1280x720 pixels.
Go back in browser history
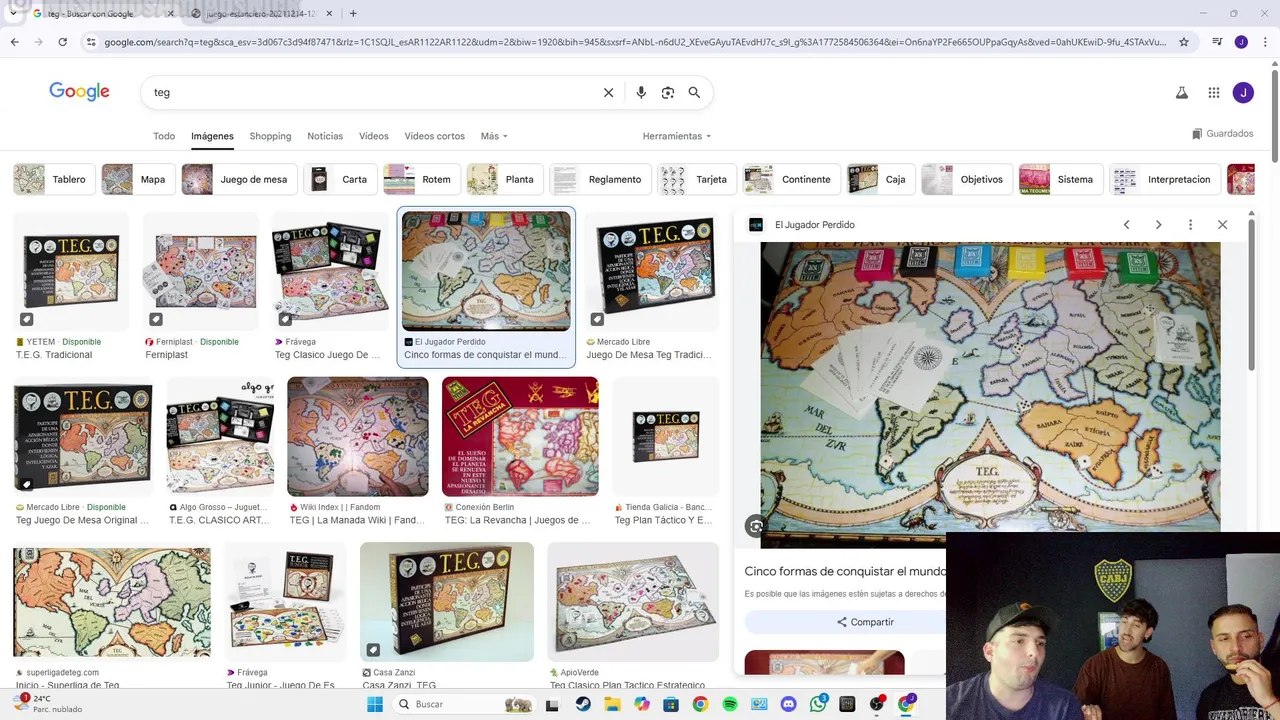click(14, 42)
